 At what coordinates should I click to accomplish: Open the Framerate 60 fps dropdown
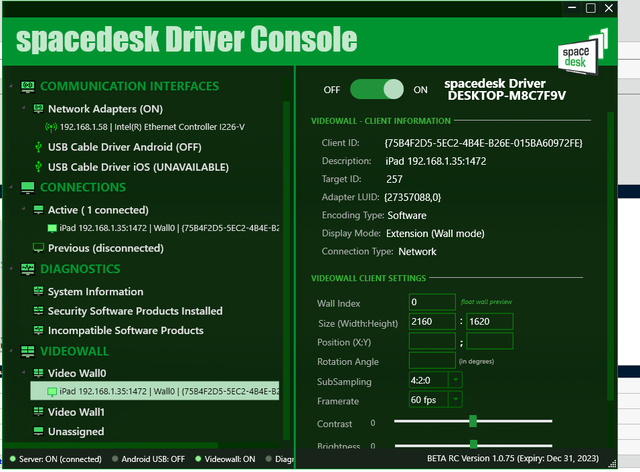click(x=456, y=399)
